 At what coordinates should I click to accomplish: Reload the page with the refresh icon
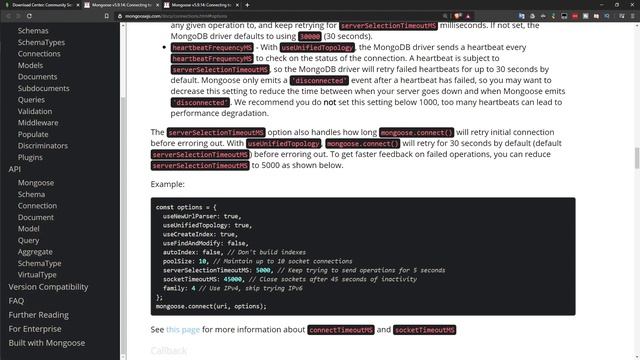coord(29,16)
